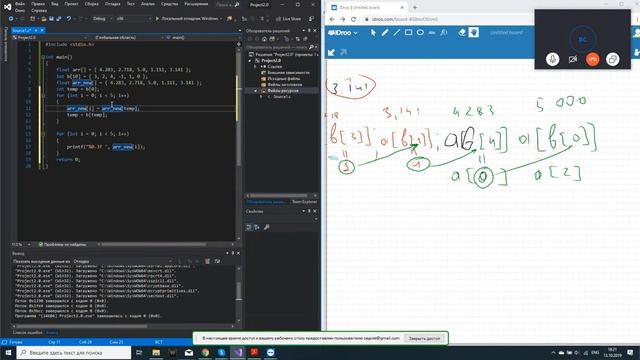The image size is (640, 360).
Task: Collapse the Файлы ресурсов folder
Action: coord(256,91)
